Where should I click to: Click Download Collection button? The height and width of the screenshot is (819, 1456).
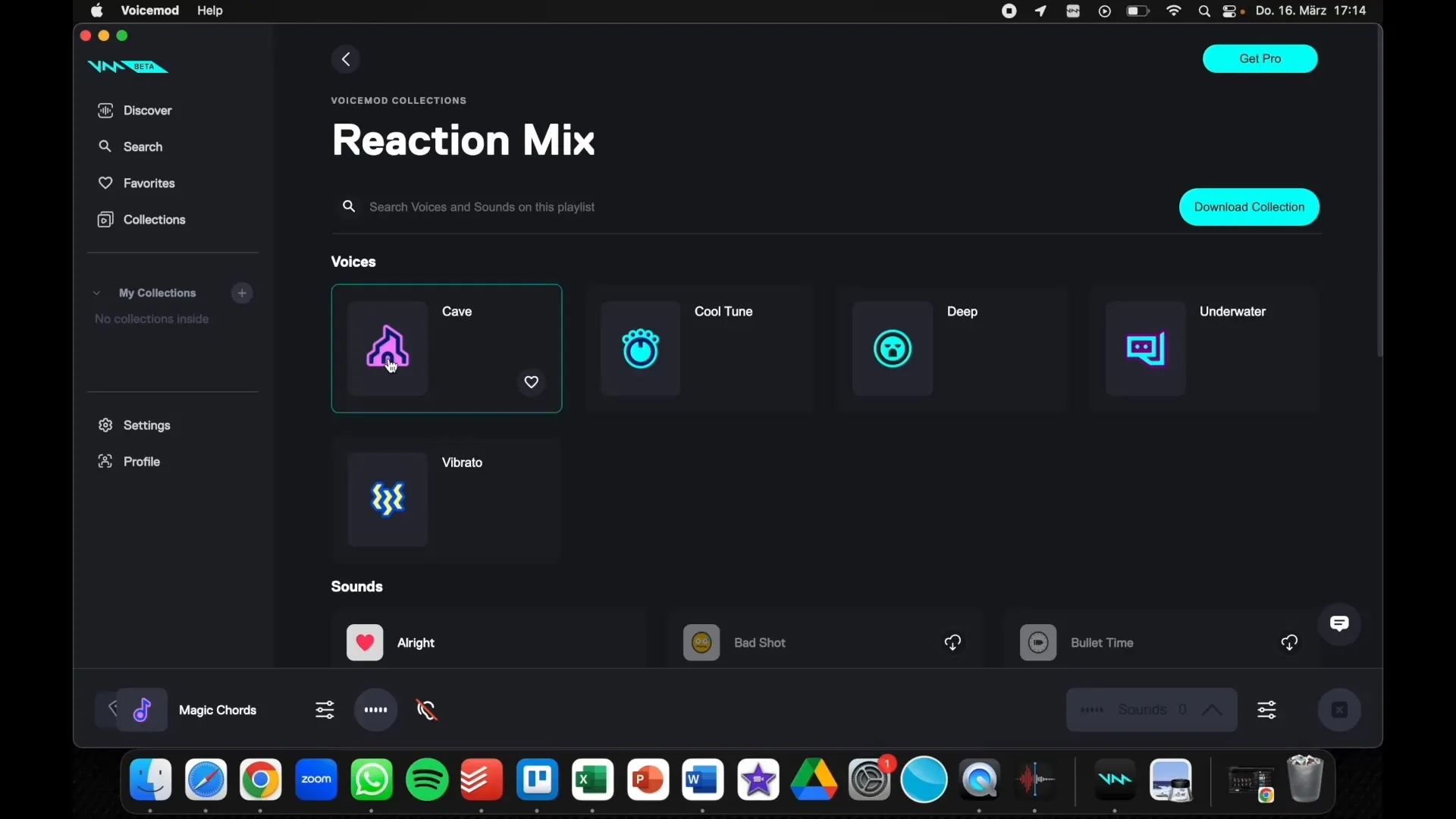(x=1249, y=206)
